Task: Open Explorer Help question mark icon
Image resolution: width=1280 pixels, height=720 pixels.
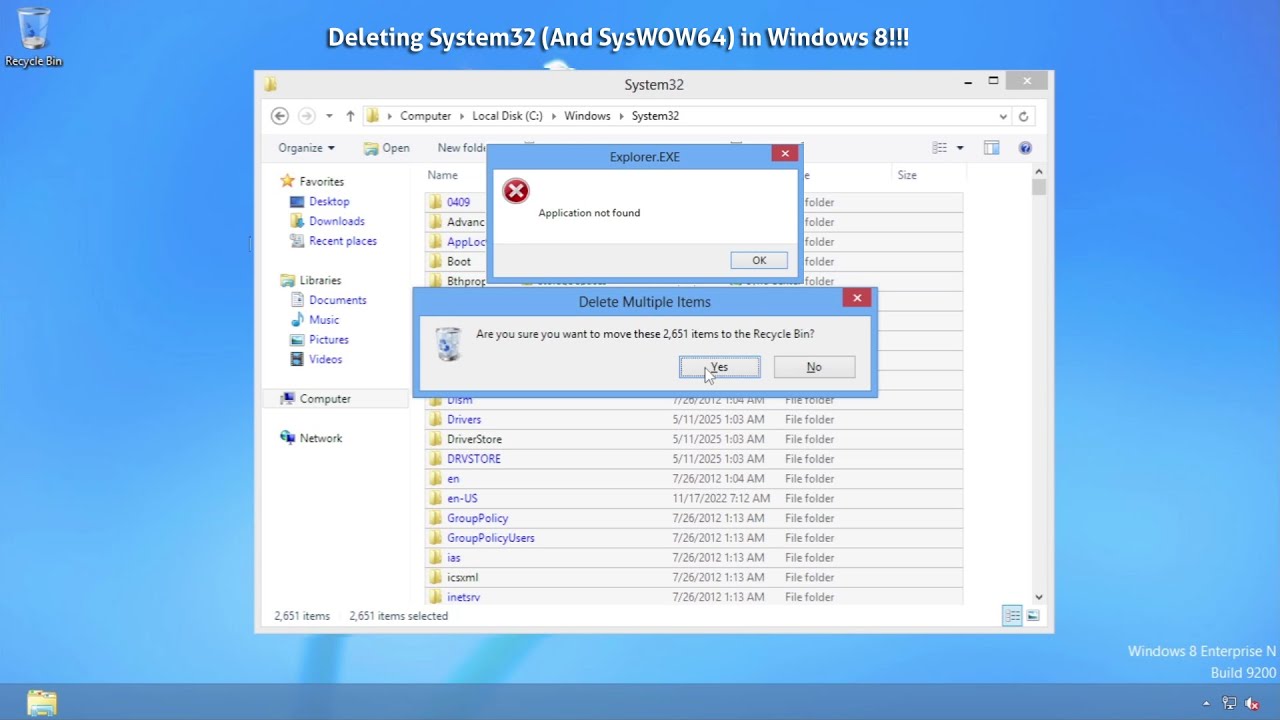Action: [1025, 148]
